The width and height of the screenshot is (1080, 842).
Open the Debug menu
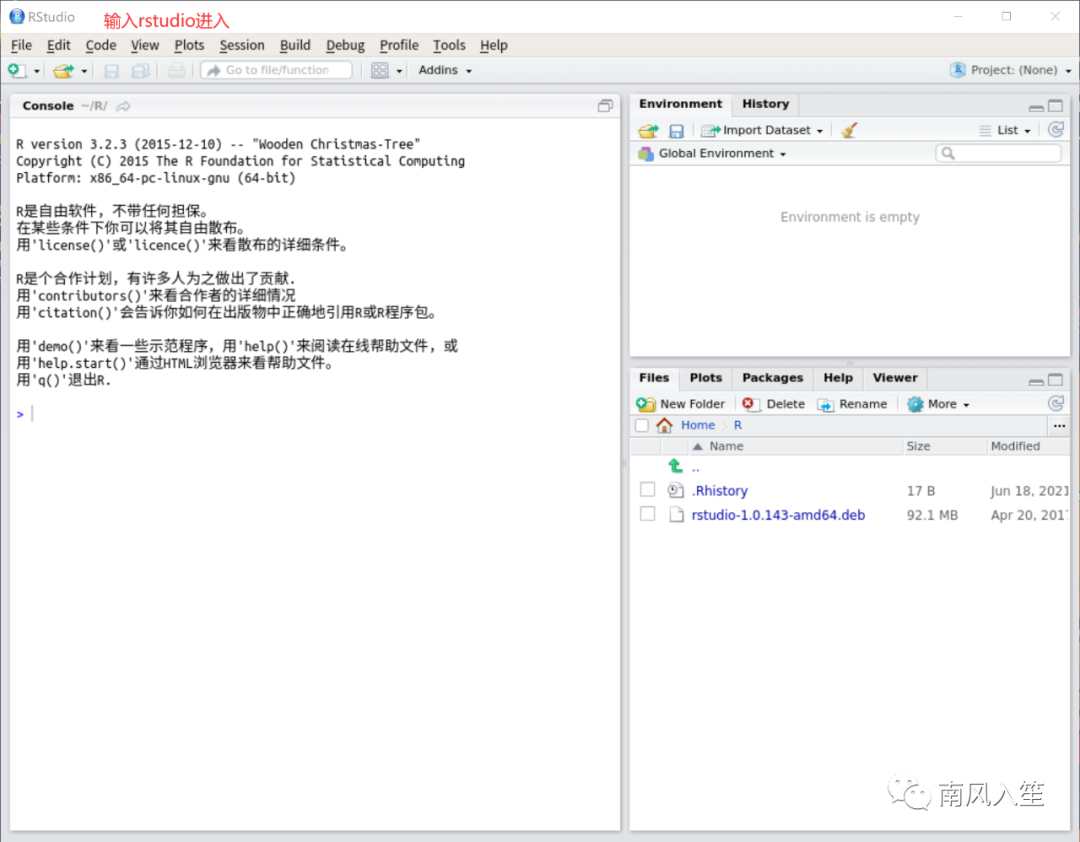[x=345, y=45]
